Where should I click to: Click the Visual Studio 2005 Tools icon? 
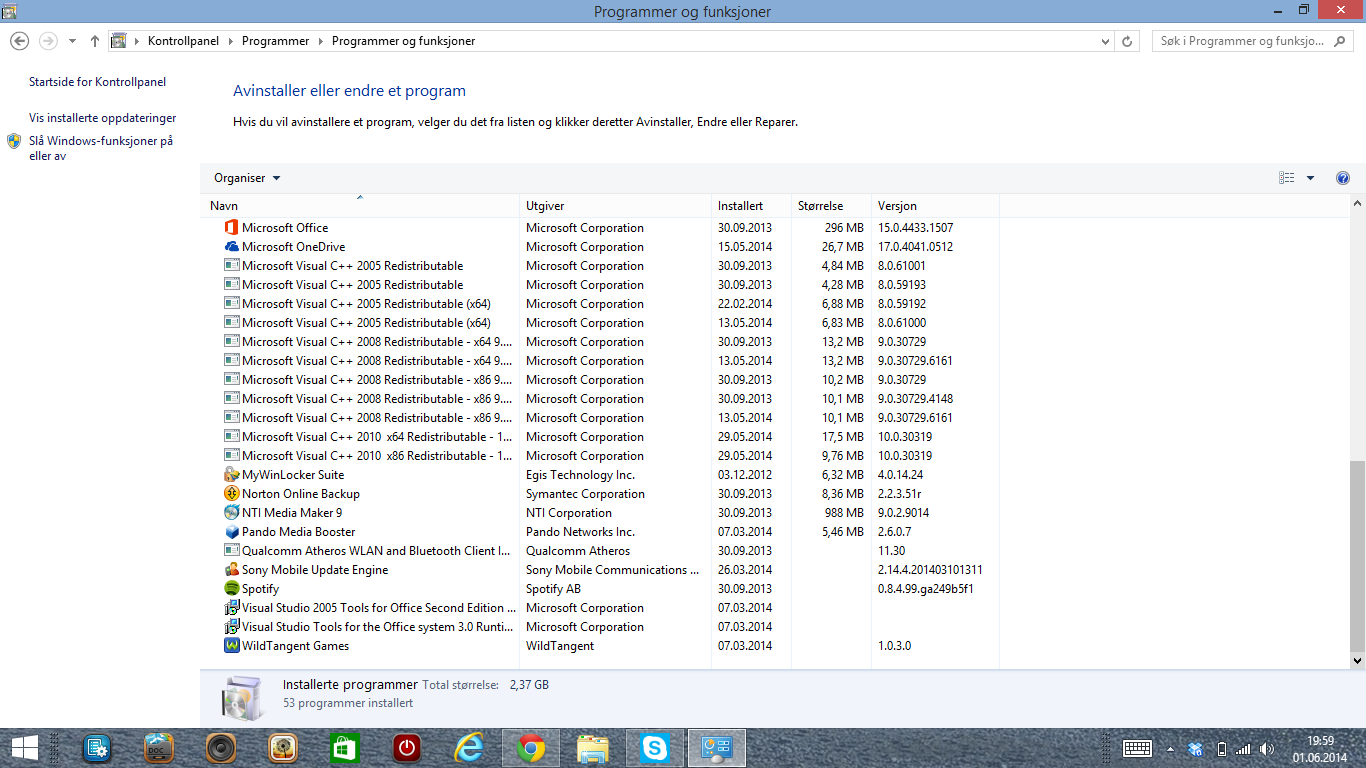pos(232,608)
